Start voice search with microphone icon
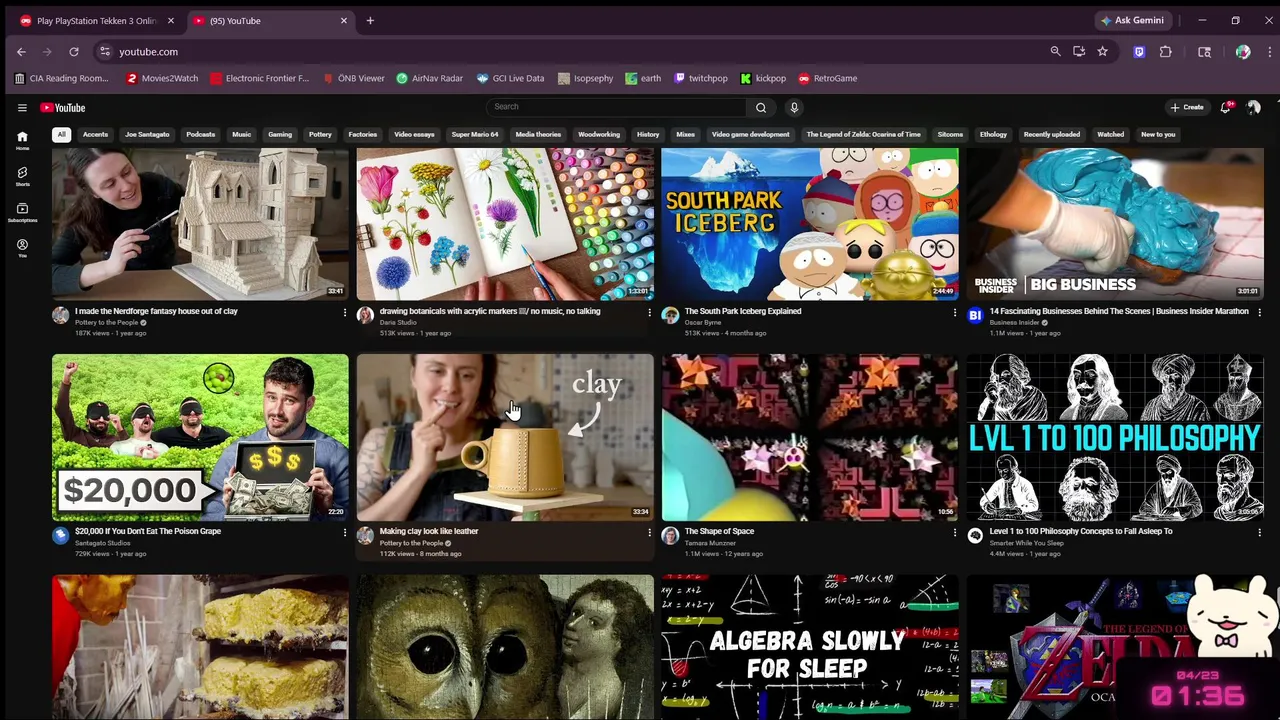Image resolution: width=1280 pixels, height=720 pixels. pyautogui.click(x=794, y=107)
